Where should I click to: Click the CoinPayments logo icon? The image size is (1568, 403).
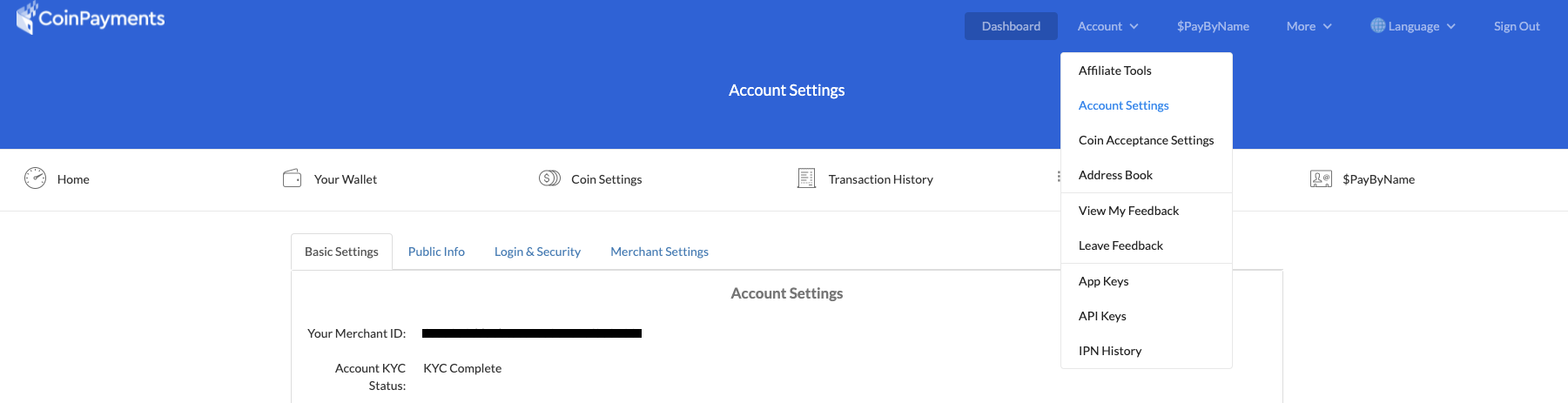click(26, 18)
